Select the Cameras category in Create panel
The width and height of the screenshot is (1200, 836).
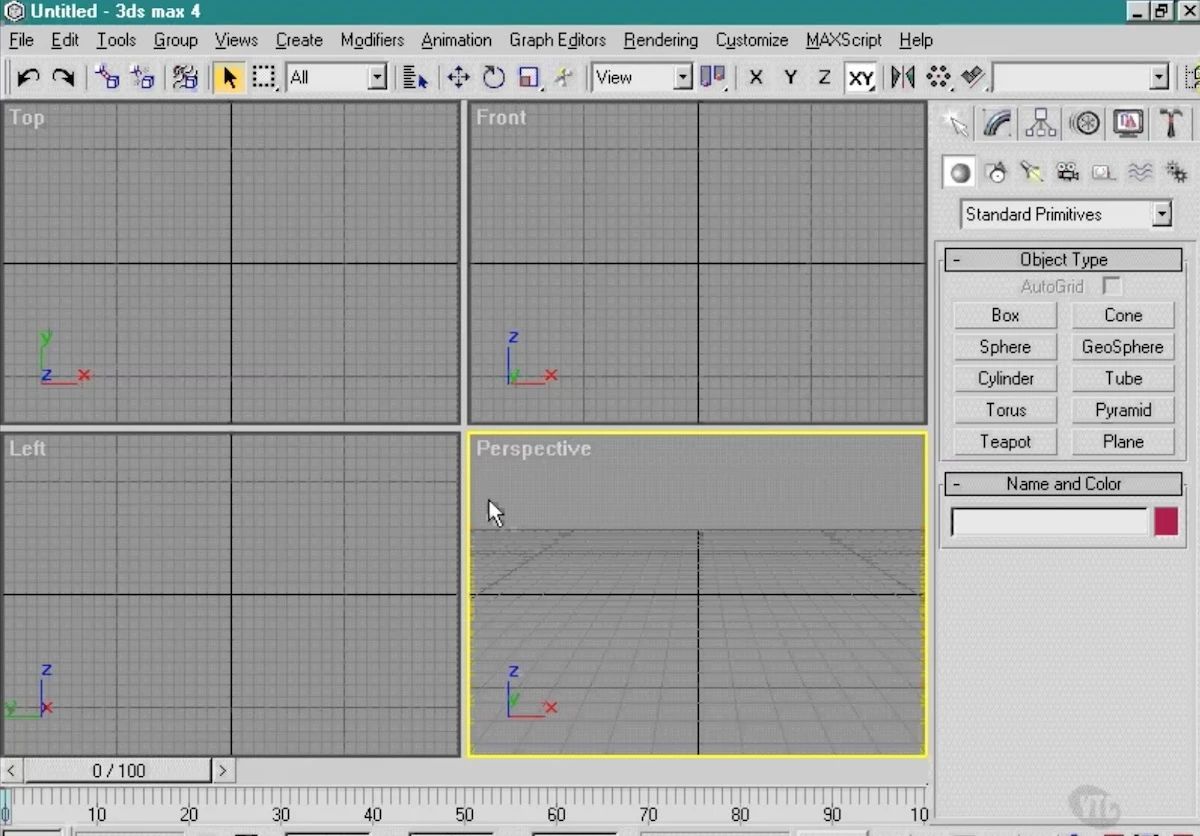click(1067, 172)
